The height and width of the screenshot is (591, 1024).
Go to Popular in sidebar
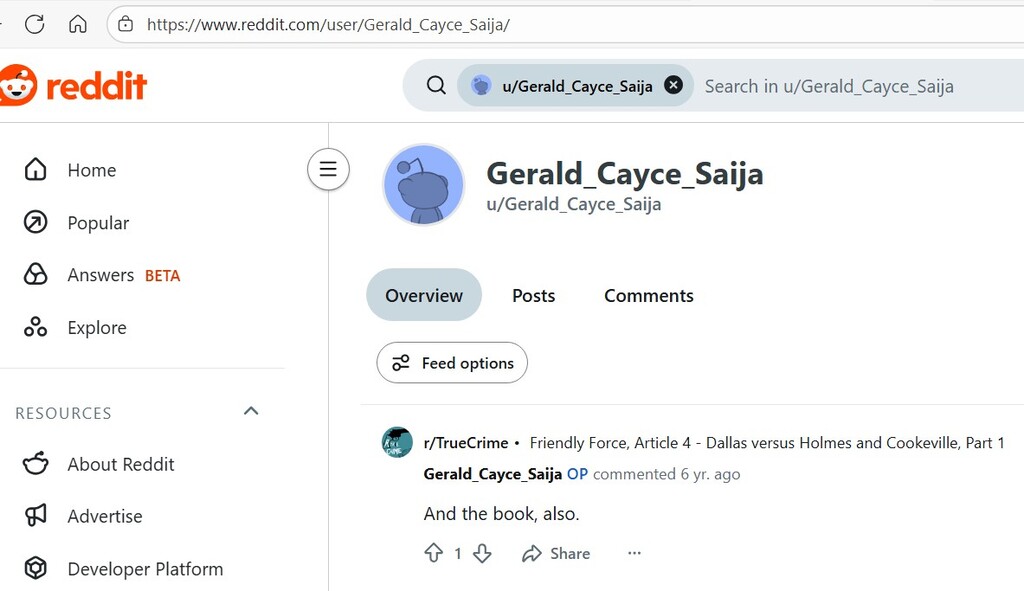[98, 223]
